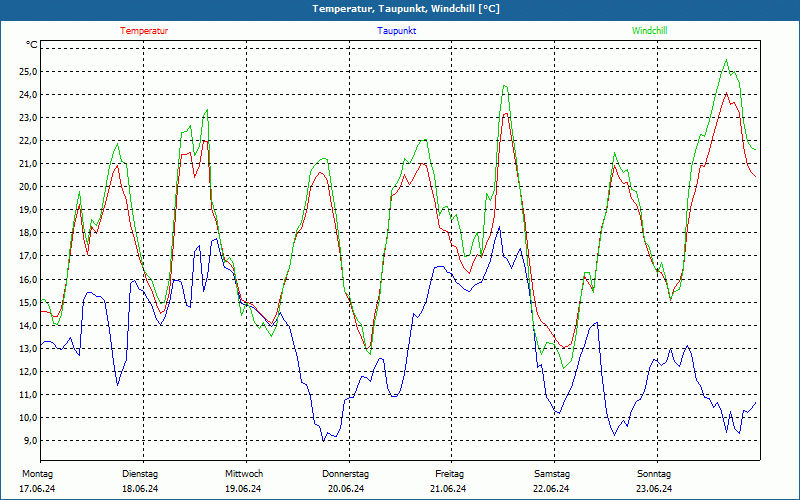This screenshot has height=500, width=800.
Task: Click the 16,0 y-axis value
Action: 28,279
